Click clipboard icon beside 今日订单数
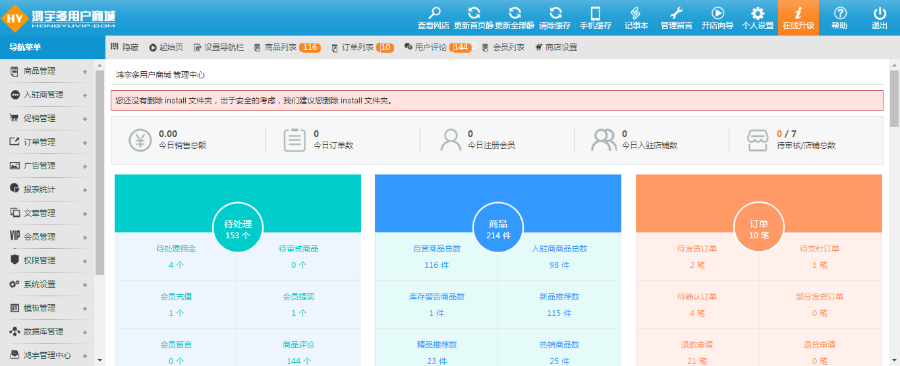 coord(295,141)
